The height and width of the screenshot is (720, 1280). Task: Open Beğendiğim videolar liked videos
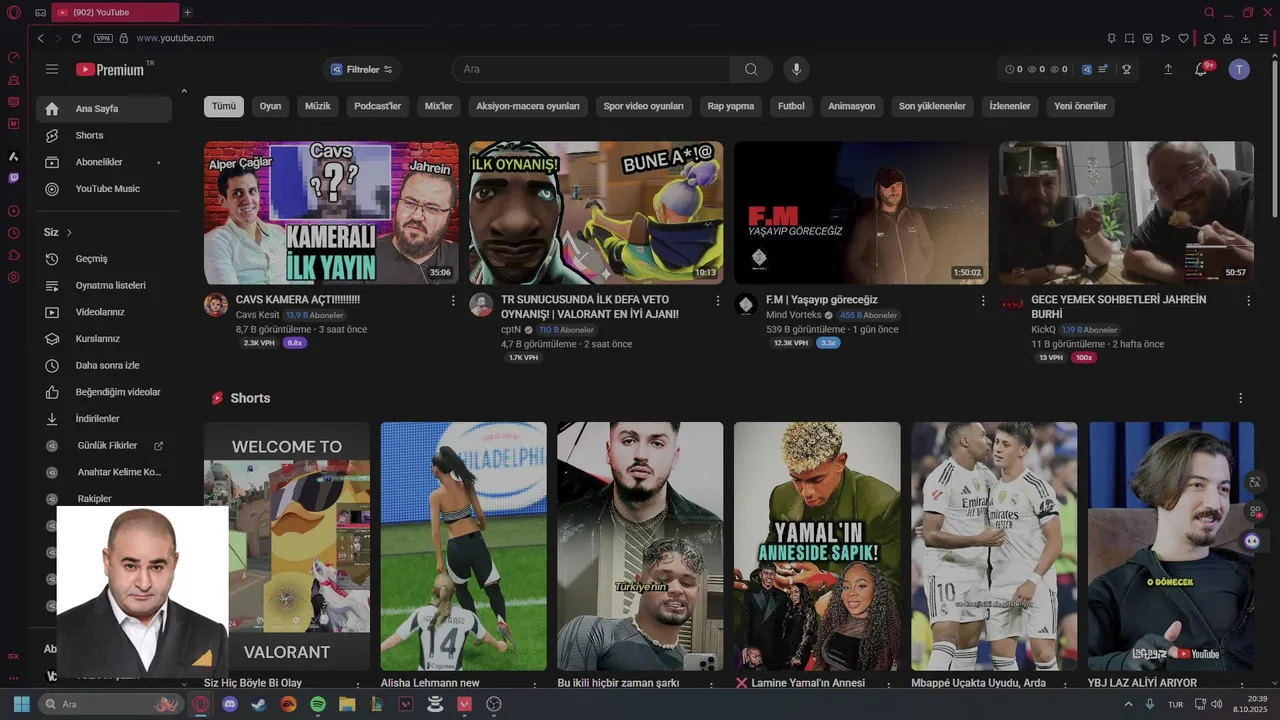point(104,392)
